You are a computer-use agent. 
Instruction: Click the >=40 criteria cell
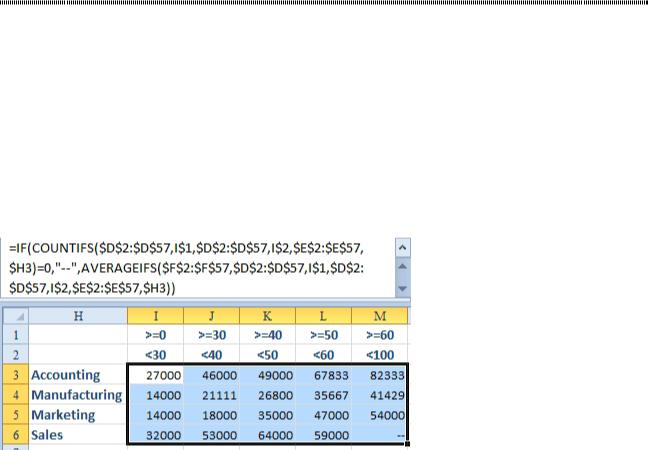(267, 335)
